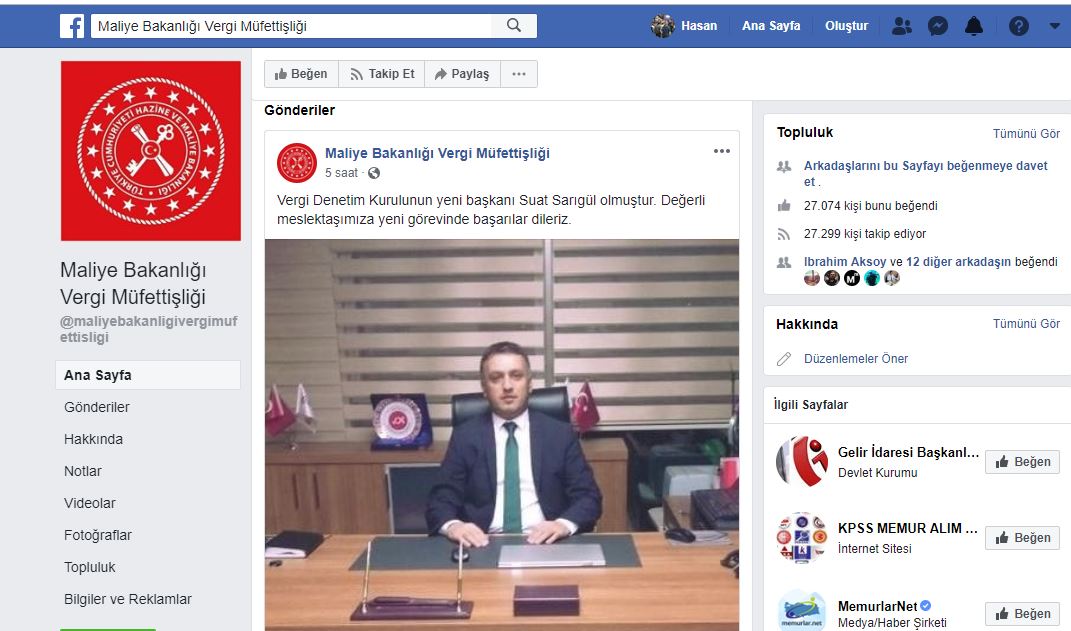Click MemurlarNet's verified badge icon
1071x631 pixels.
pos(926,604)
